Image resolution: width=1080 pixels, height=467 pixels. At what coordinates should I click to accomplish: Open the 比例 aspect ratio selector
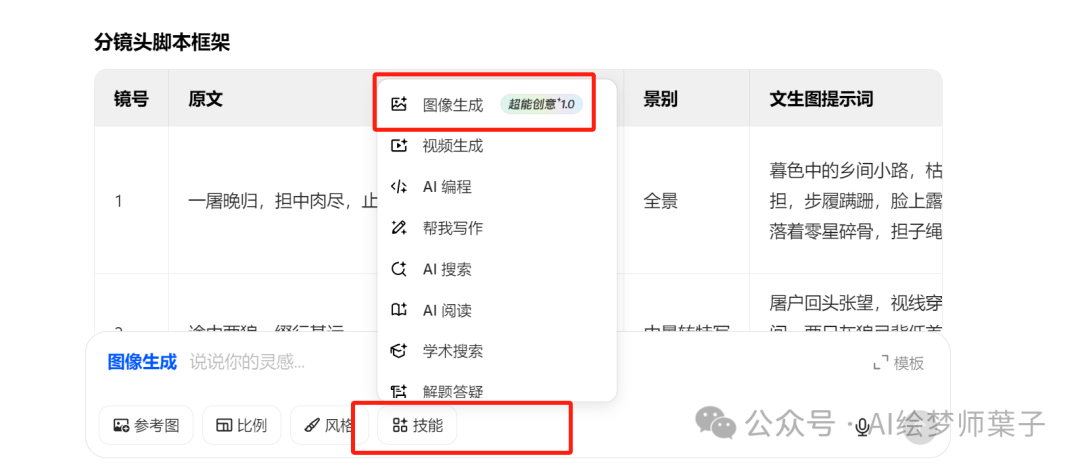click(x=241, y=426)
